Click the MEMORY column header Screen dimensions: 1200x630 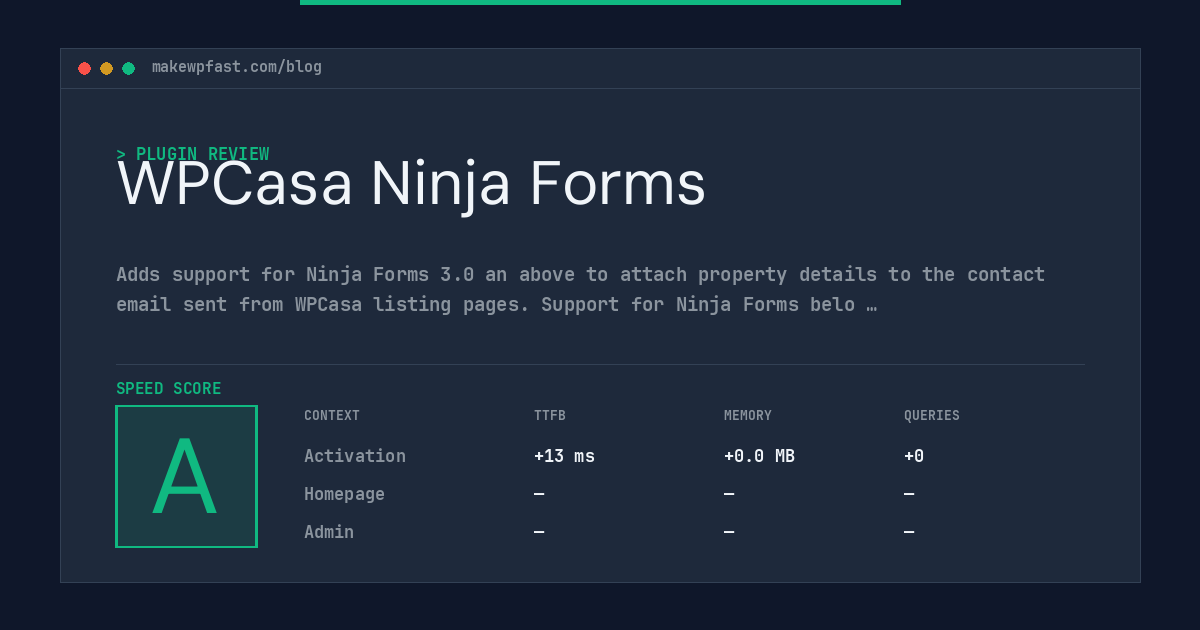(x=748, y=416)
